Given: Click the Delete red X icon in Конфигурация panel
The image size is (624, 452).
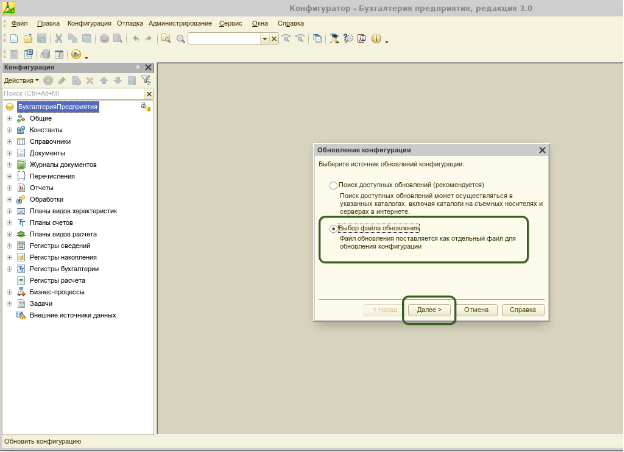Looking at the screenshot, I should 90,80.
